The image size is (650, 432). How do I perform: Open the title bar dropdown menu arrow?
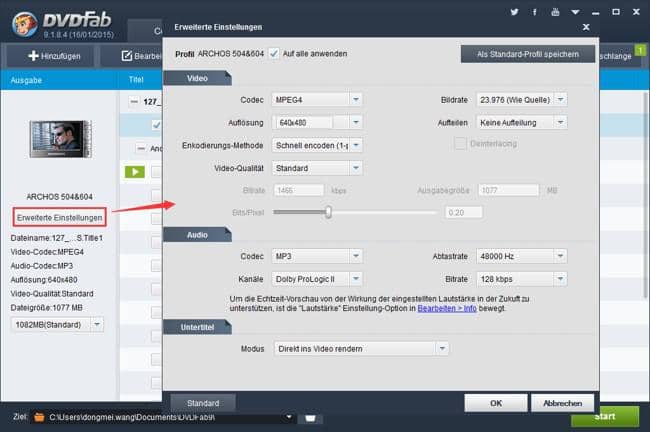575,12
